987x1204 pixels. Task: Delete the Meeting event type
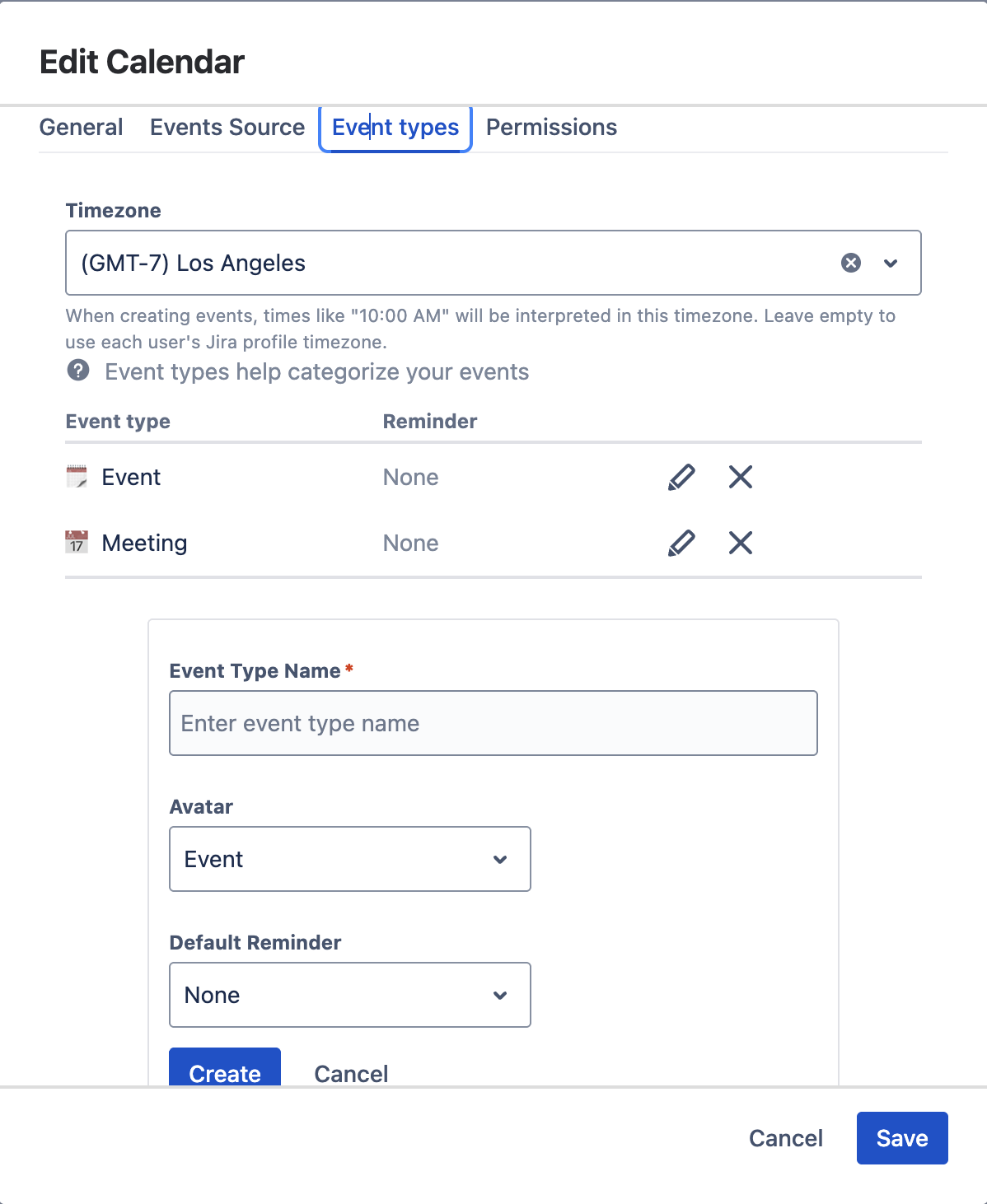(x=739, y=543)
